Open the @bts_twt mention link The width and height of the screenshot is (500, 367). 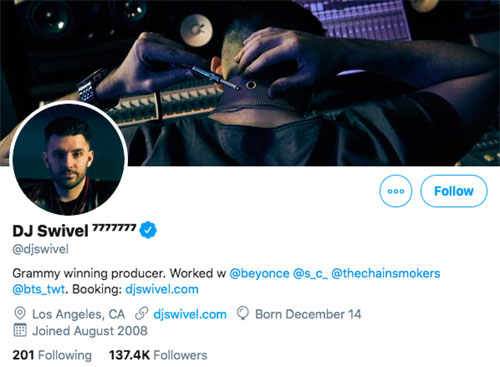tap(39, 289)
